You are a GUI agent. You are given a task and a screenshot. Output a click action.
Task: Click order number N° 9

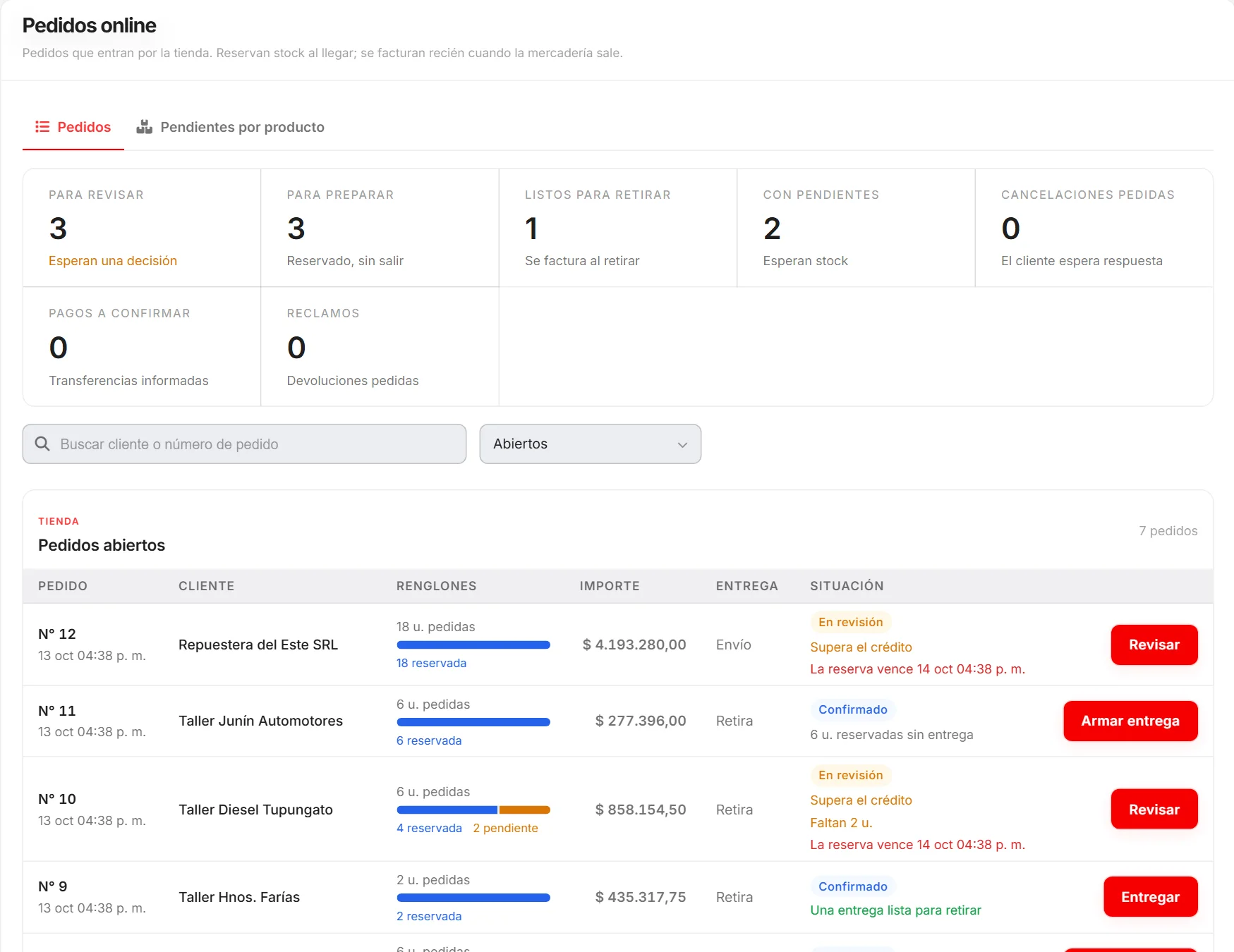pyautogui.click(x=53, y=886)
